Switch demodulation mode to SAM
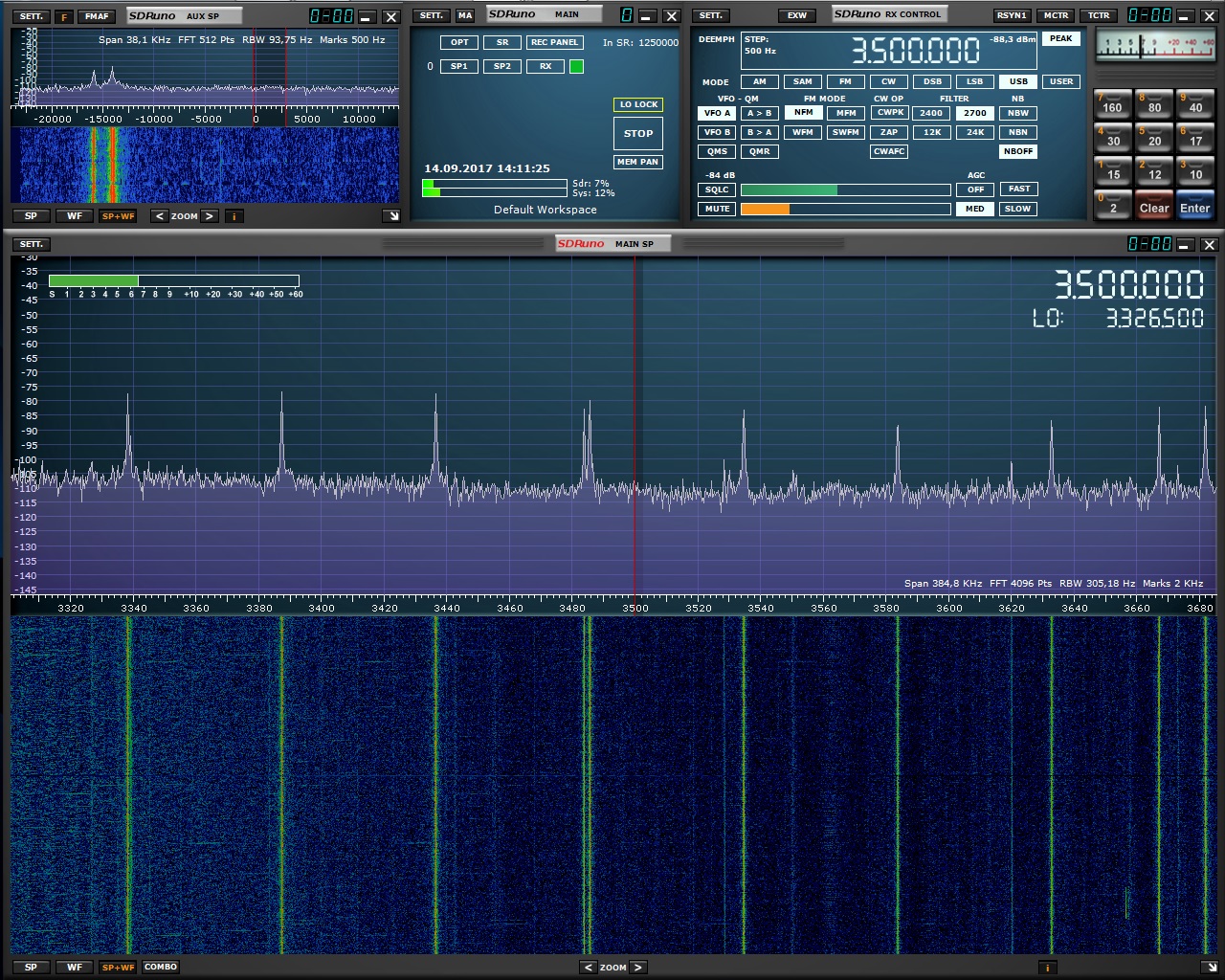 pos(803,81)
